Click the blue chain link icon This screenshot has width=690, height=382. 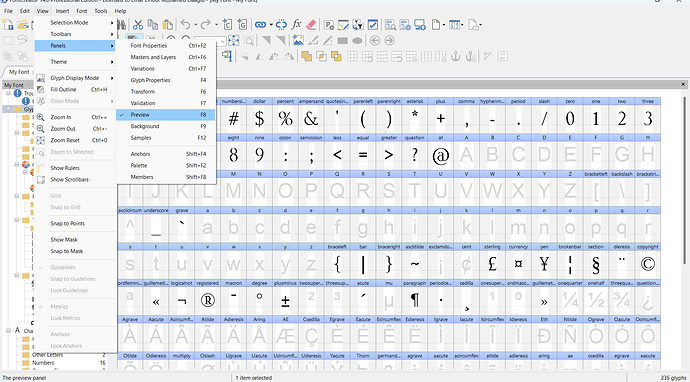coord(261,25)
